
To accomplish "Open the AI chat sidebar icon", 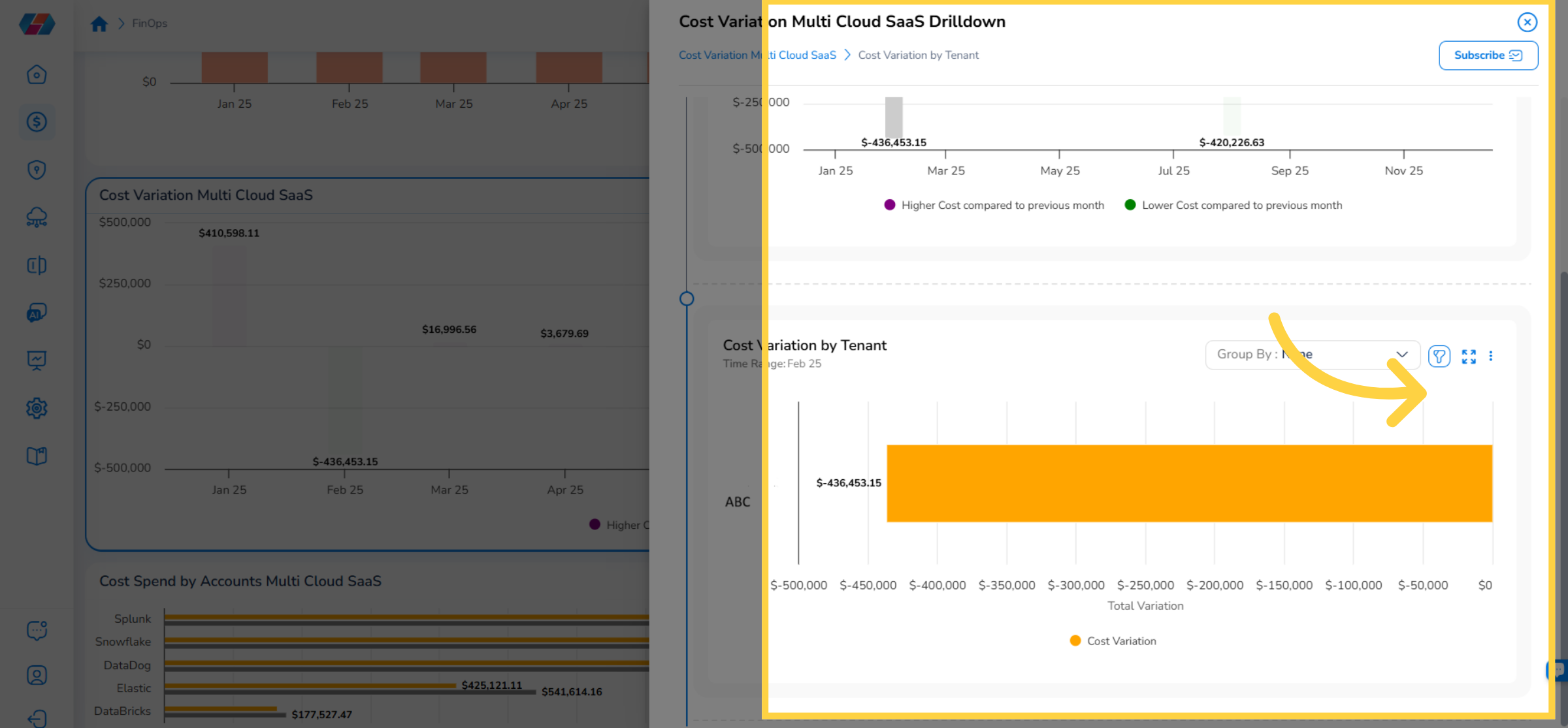I will (x=37, y=313).
